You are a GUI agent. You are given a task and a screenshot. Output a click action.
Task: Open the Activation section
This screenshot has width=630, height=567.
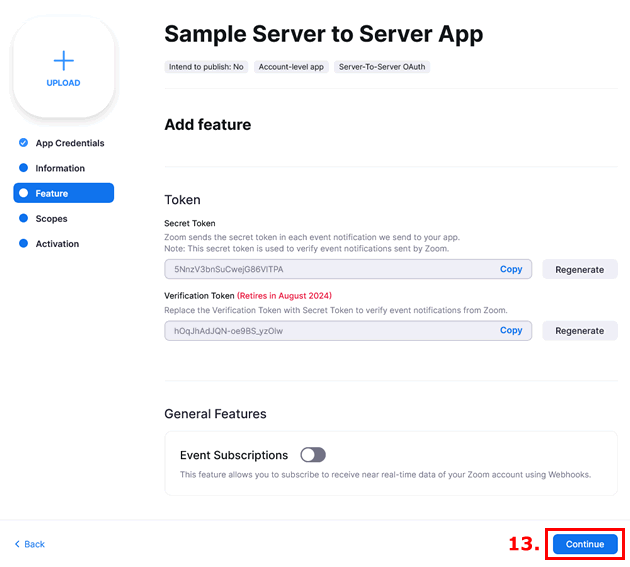point(57,244)
